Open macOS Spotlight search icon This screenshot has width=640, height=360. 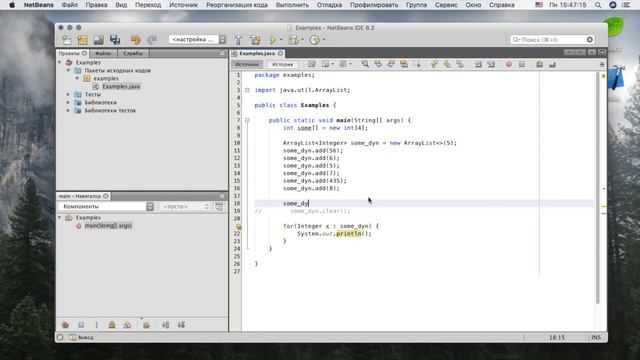598,5
